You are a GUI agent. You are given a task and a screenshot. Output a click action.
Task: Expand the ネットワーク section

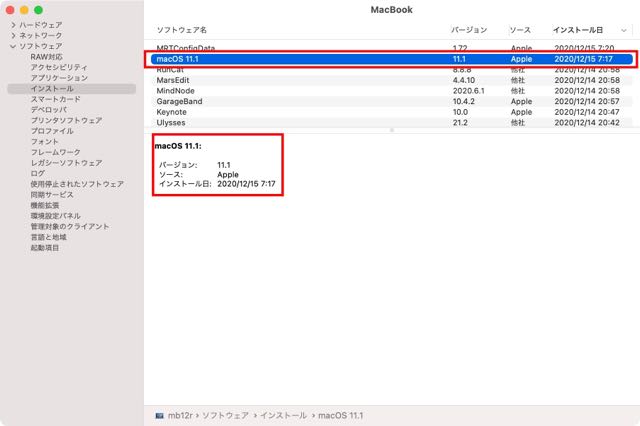13,36
